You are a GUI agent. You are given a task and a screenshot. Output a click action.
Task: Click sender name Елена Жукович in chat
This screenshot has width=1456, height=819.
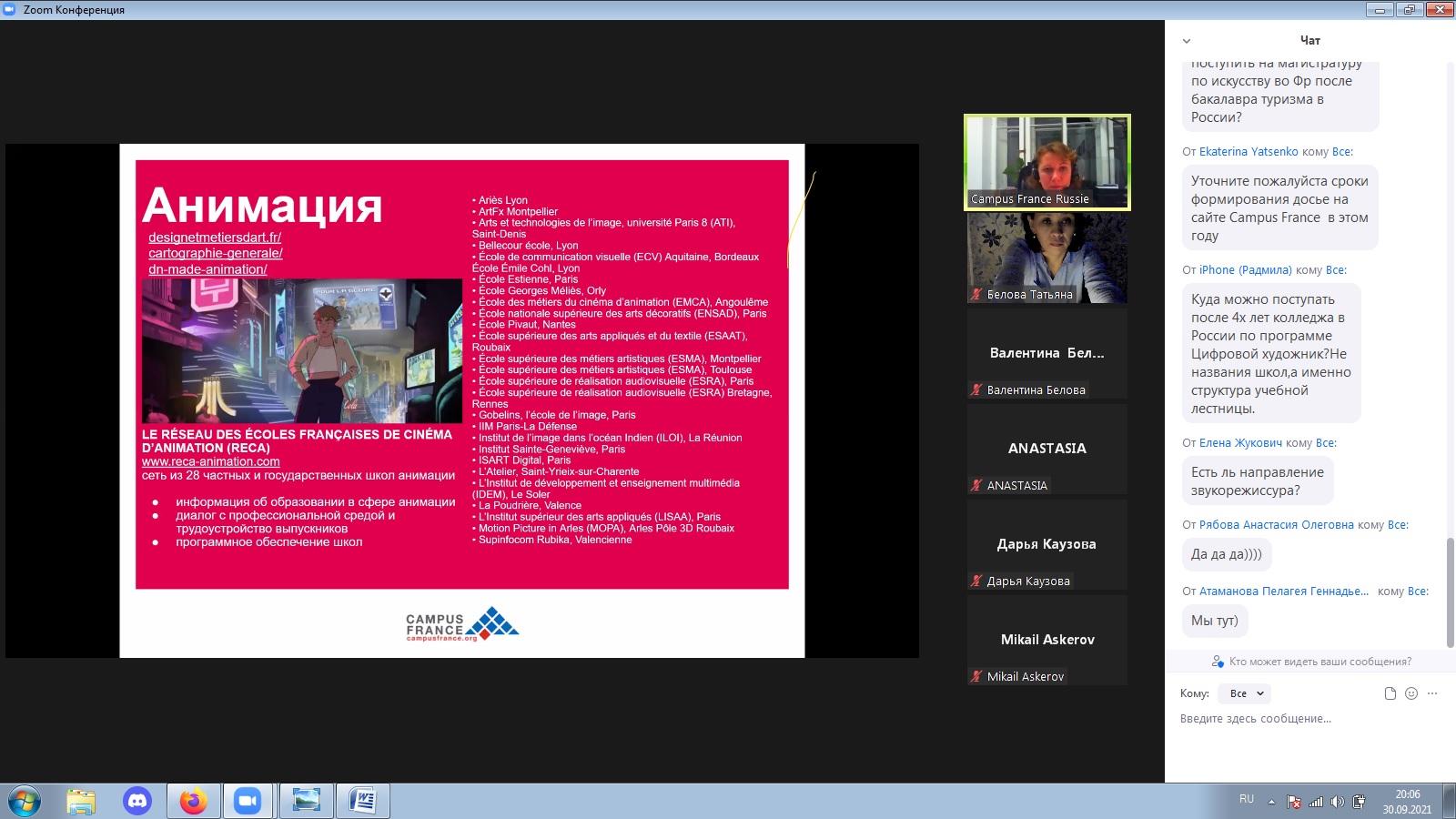coord(1240,443)
